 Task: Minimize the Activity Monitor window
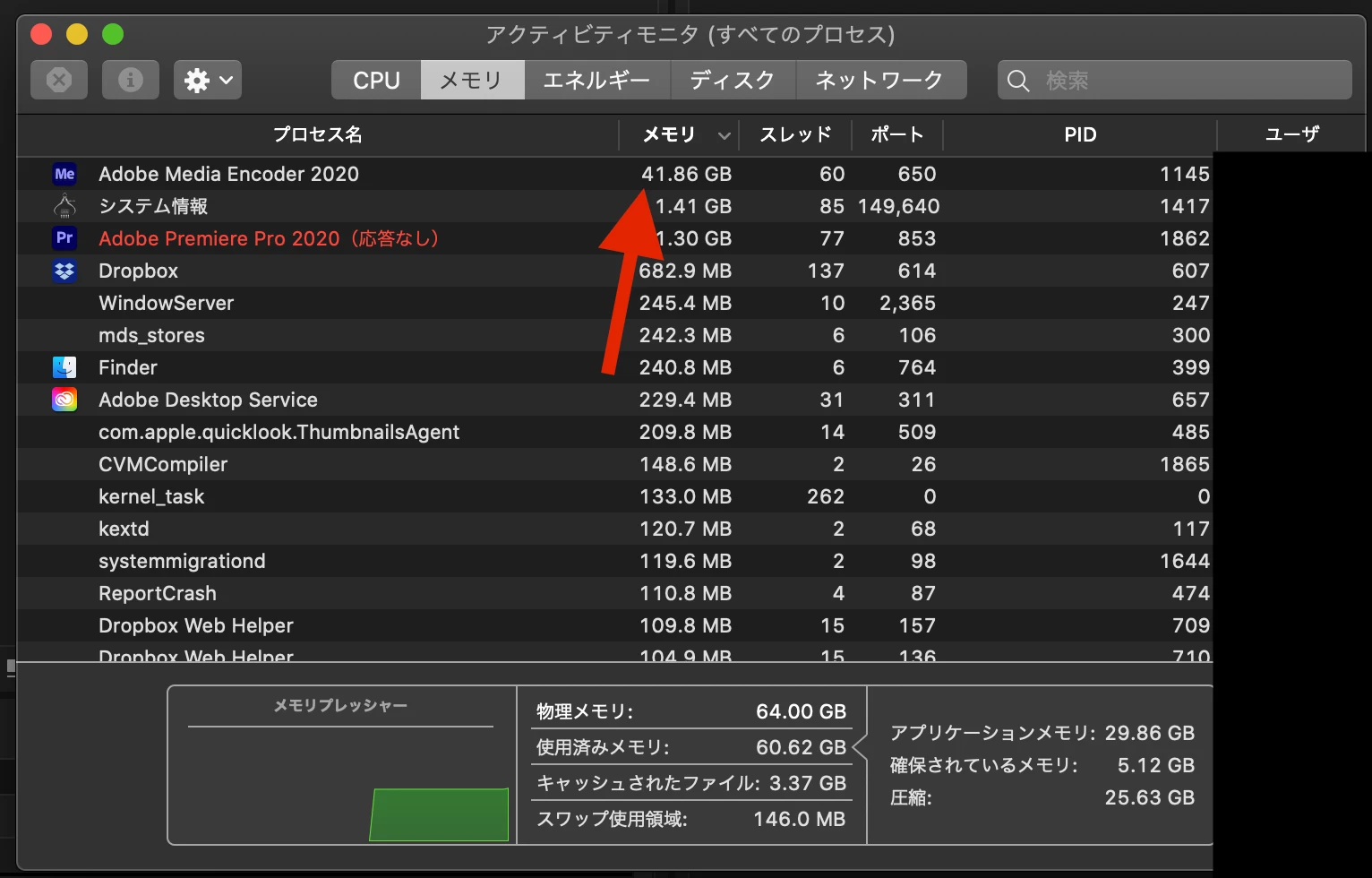click(x=77, y=34)
